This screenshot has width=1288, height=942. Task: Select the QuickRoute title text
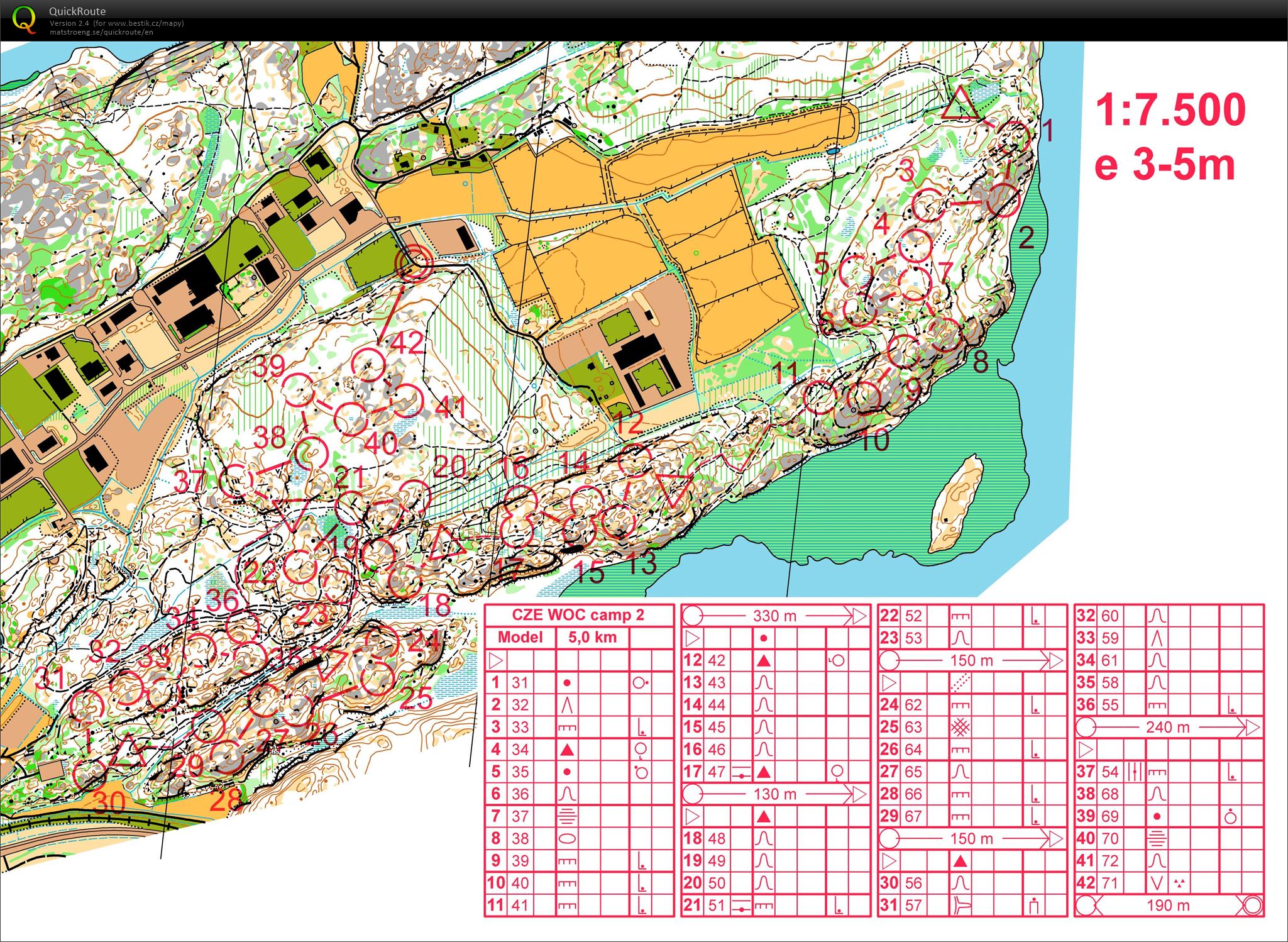(x=77, y=11)
